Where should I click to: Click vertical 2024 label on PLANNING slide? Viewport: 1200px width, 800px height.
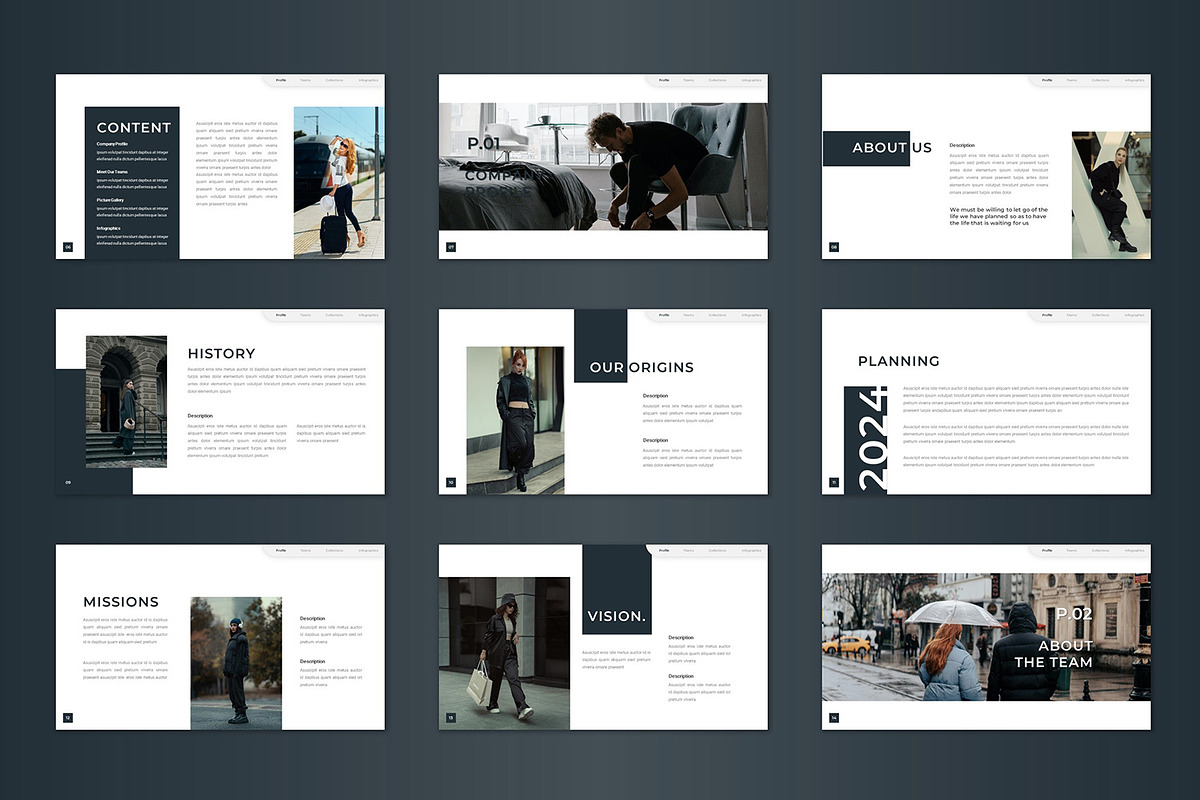point(872,440)
